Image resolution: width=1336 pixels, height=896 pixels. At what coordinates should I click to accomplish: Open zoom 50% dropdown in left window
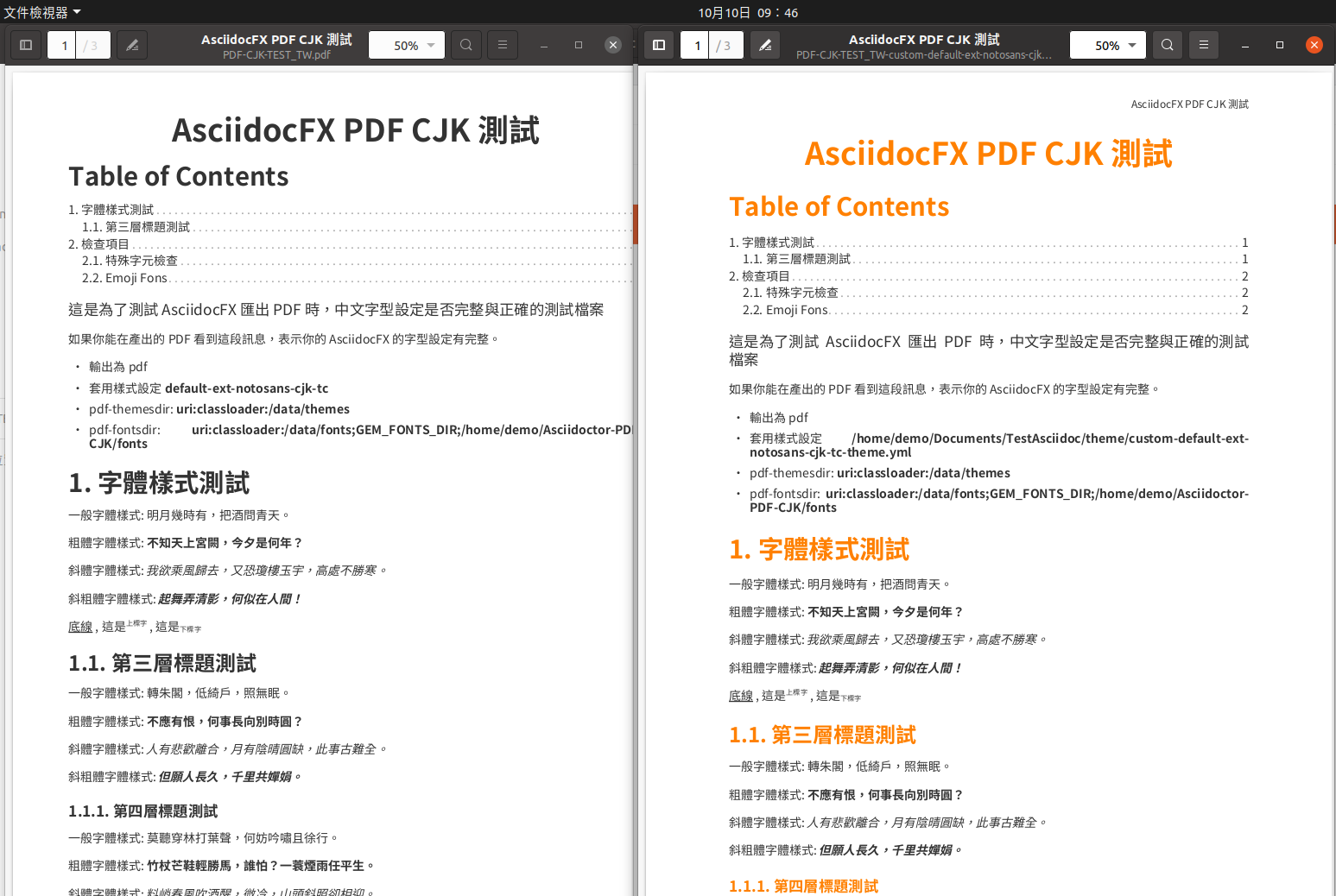pyautogui.click(x=407, y=45)
